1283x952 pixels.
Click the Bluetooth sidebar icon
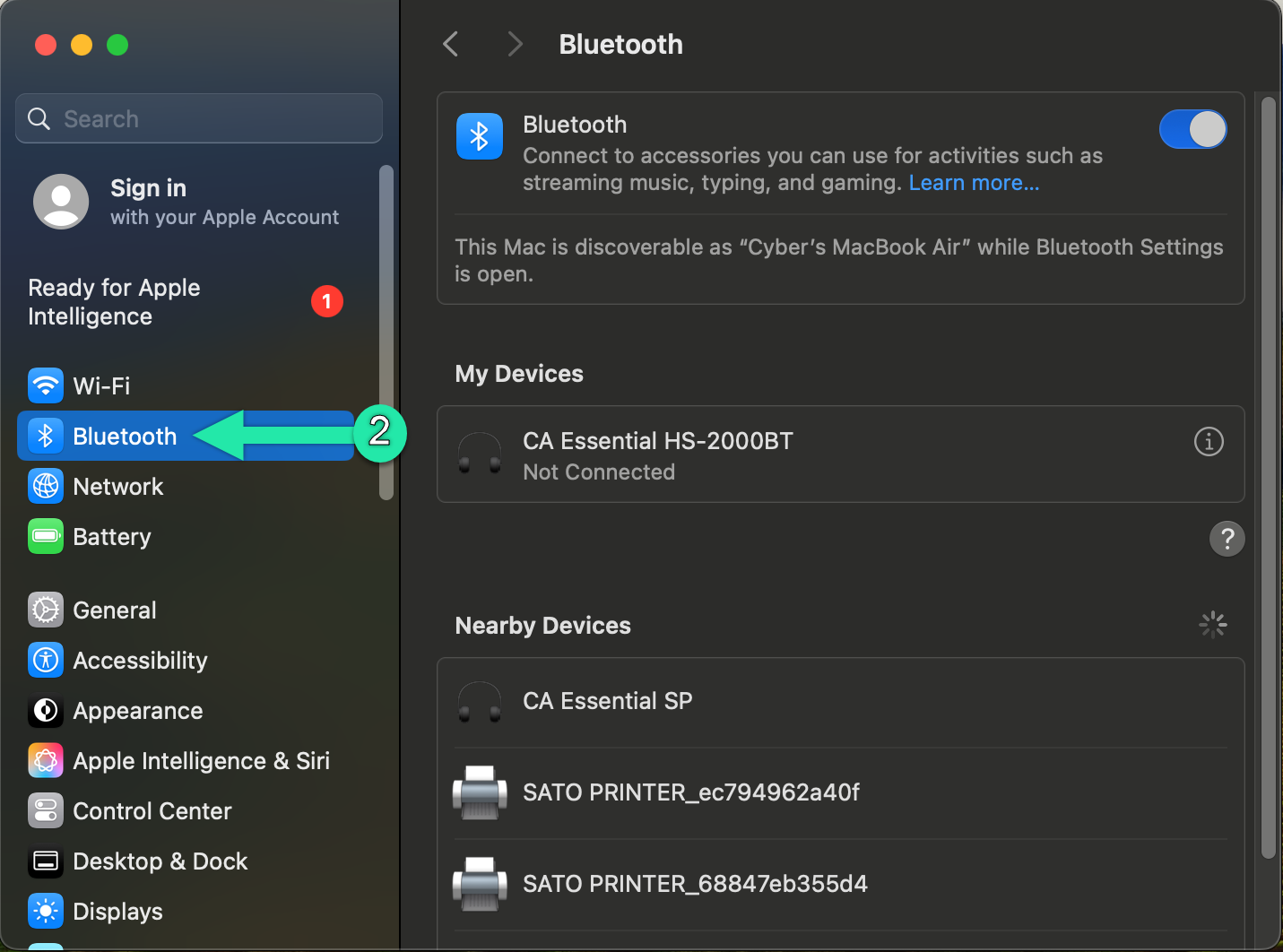click(x=46, y=437)
